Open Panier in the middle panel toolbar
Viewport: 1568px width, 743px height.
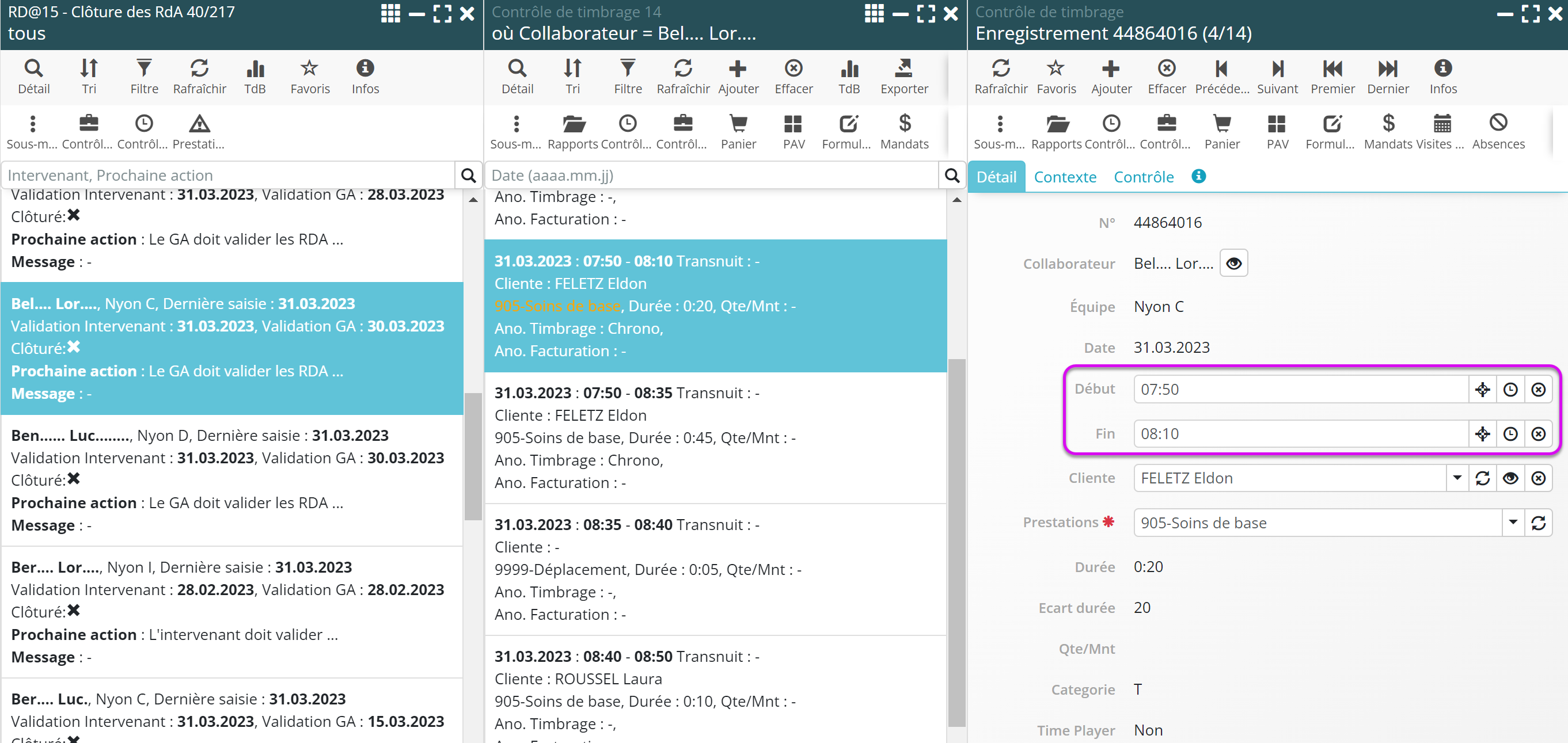(738, 124)
